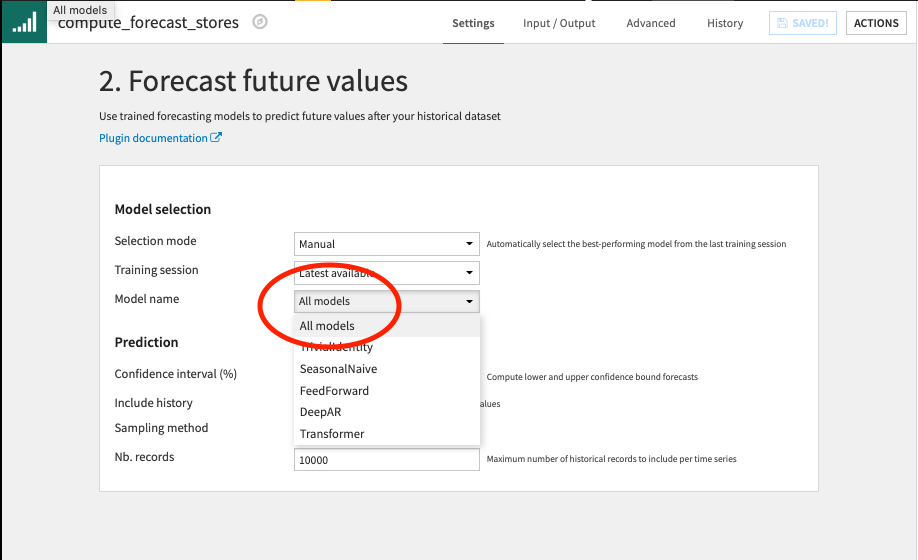The width and height of the screenshot is (918, 560).
Task: Switch to the Input / Output tab
Action: click(559, 23)
